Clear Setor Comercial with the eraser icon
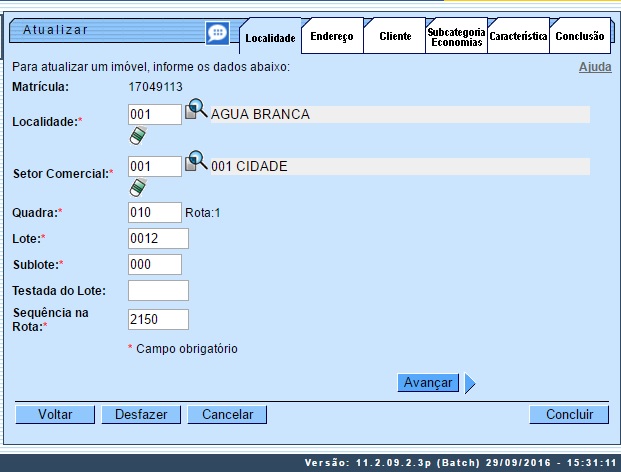 pyautogui.click(x=137, y=187)
